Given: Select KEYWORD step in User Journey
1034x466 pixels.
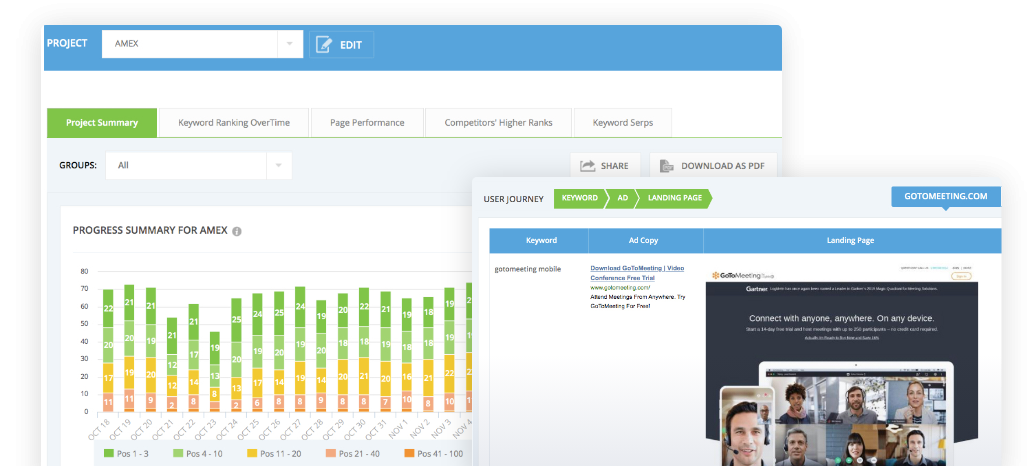Looking at the screenshot, I should (580, 198).
